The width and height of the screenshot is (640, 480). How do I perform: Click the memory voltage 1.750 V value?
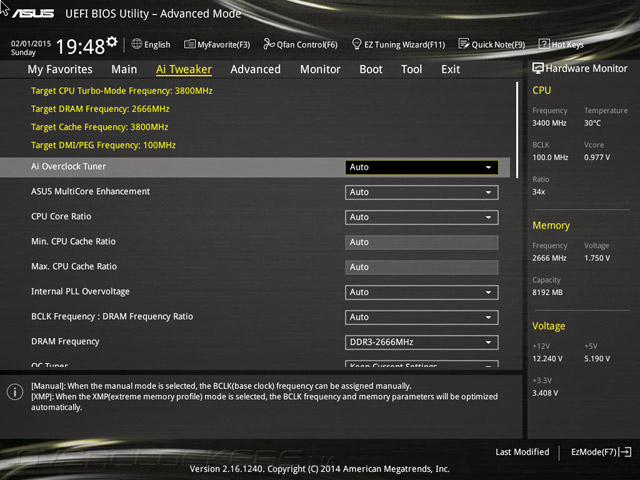(x=597, y=258)
